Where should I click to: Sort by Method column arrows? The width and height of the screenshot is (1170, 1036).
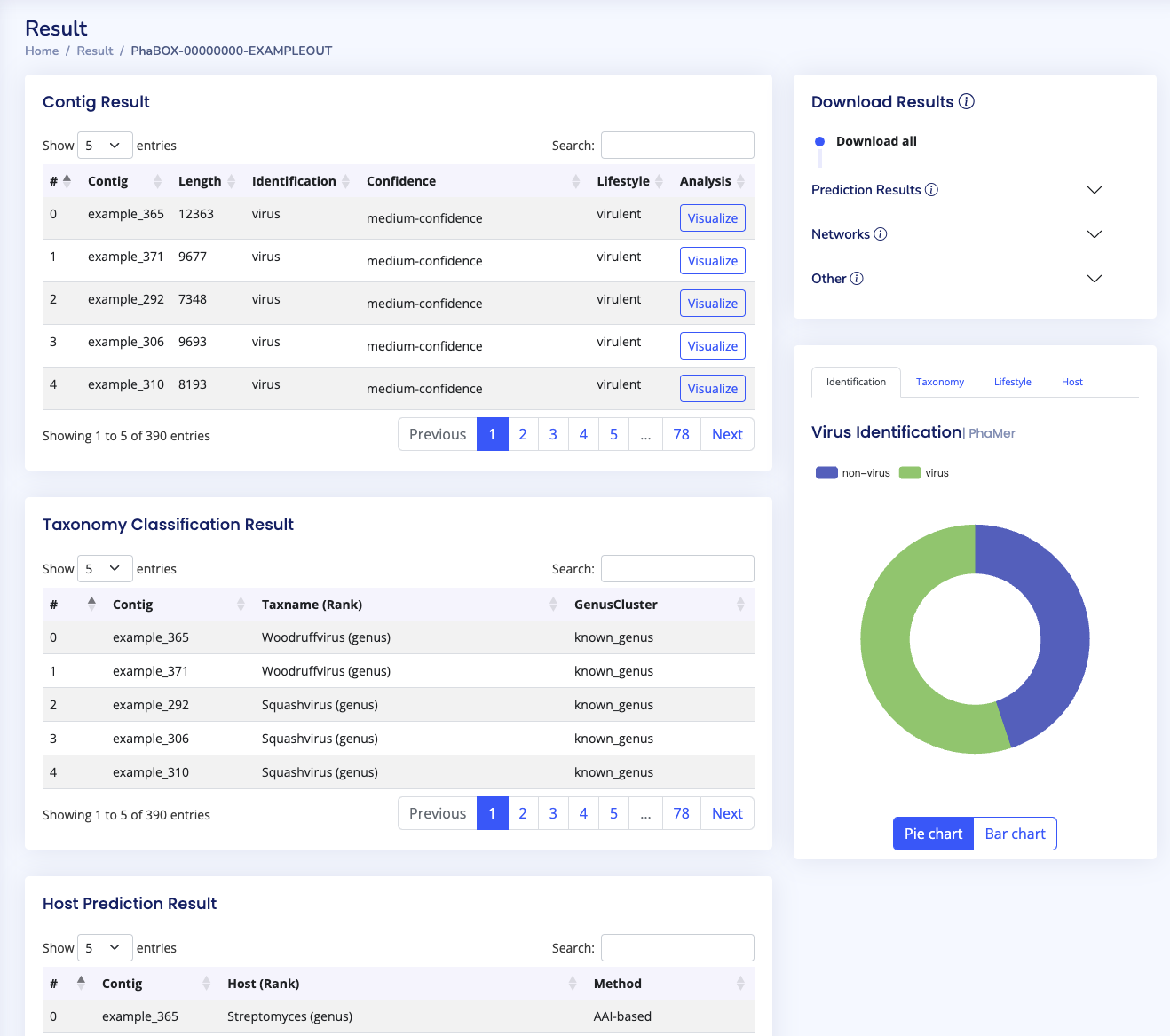(740, 984)
